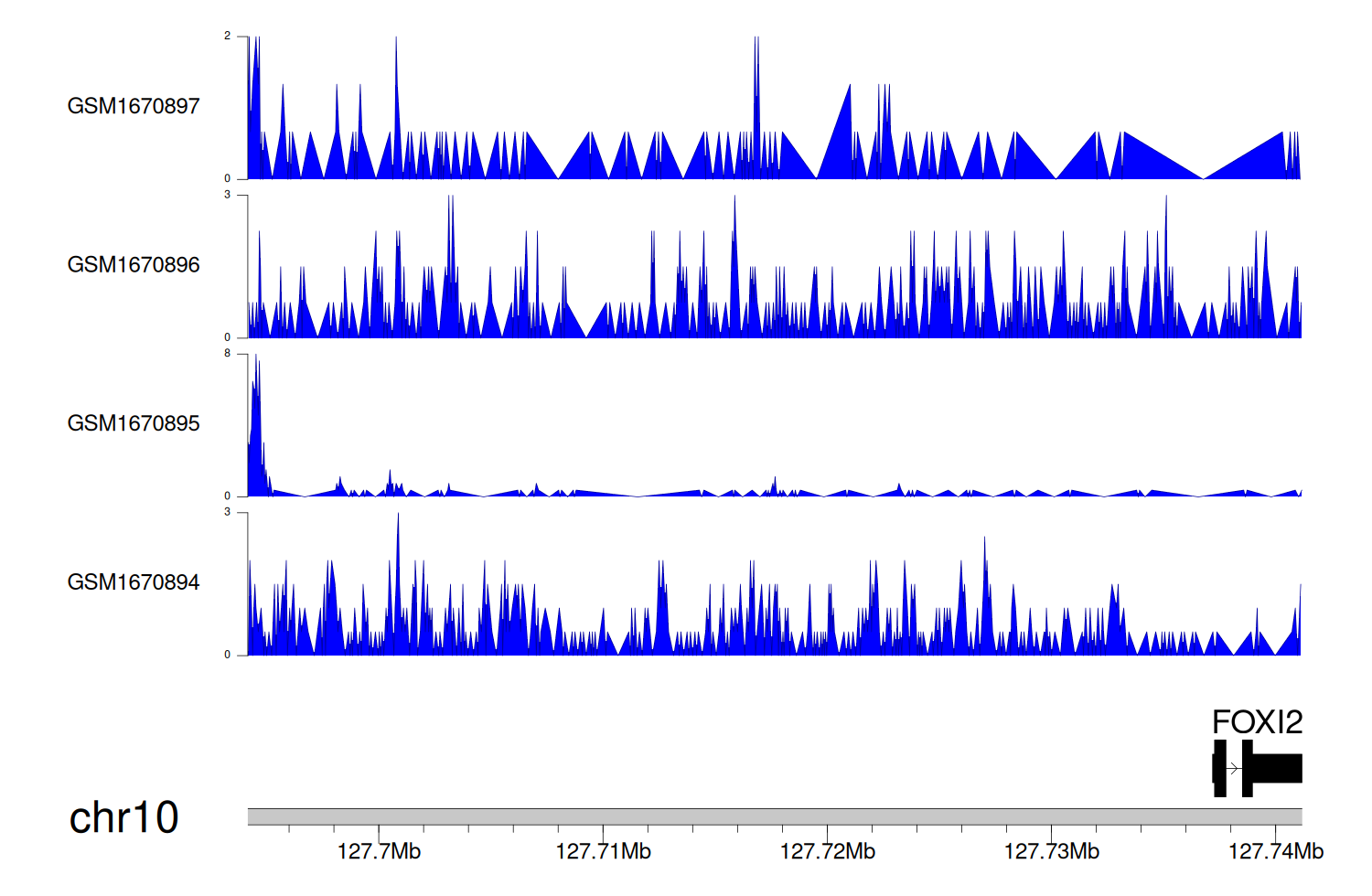Screen dimensions: 1372x896
Task: Click the 127.71Mb axis position label
Action: 603,852
